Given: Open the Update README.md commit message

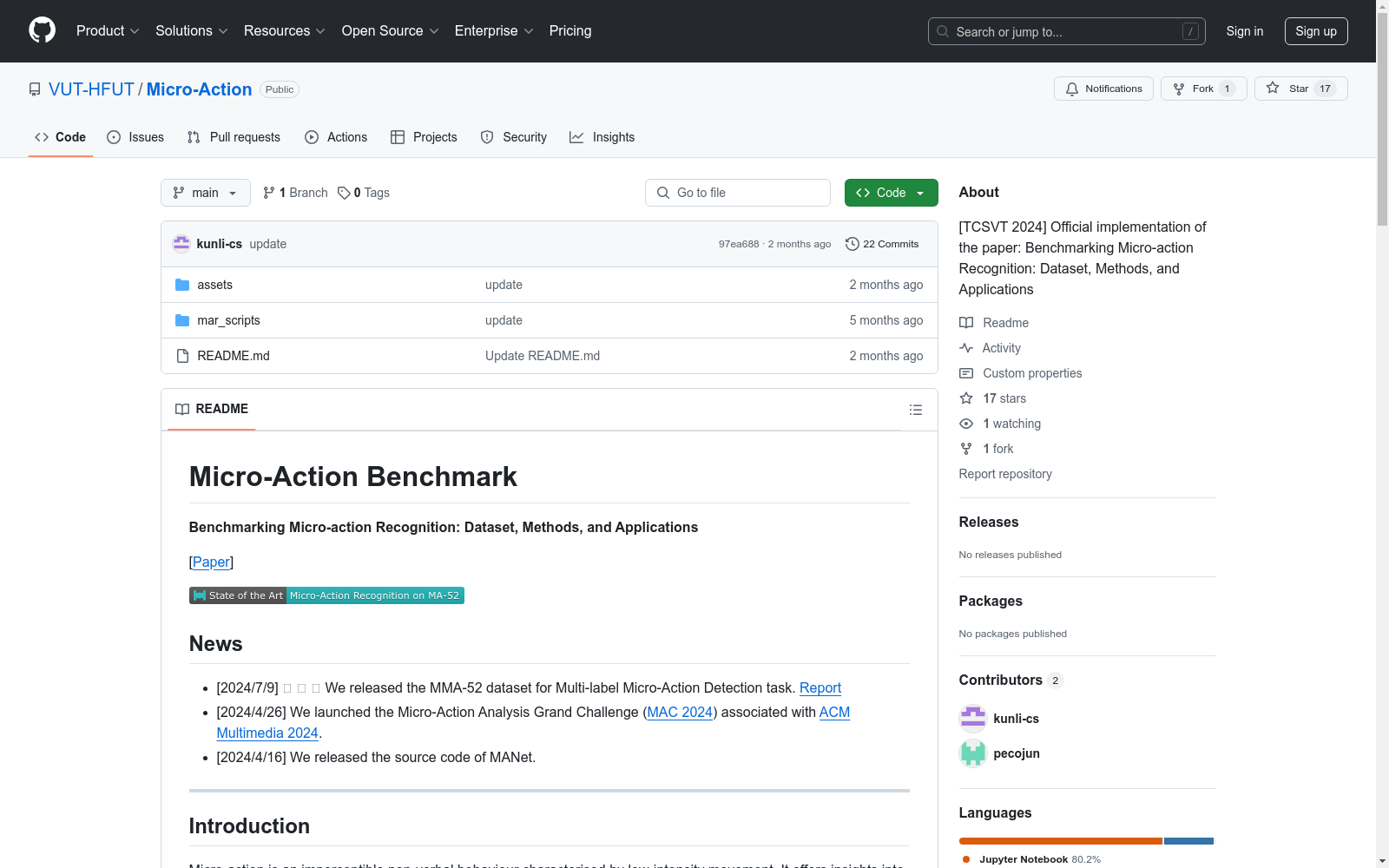Looking at the screenshot, I should pos(543,356).
